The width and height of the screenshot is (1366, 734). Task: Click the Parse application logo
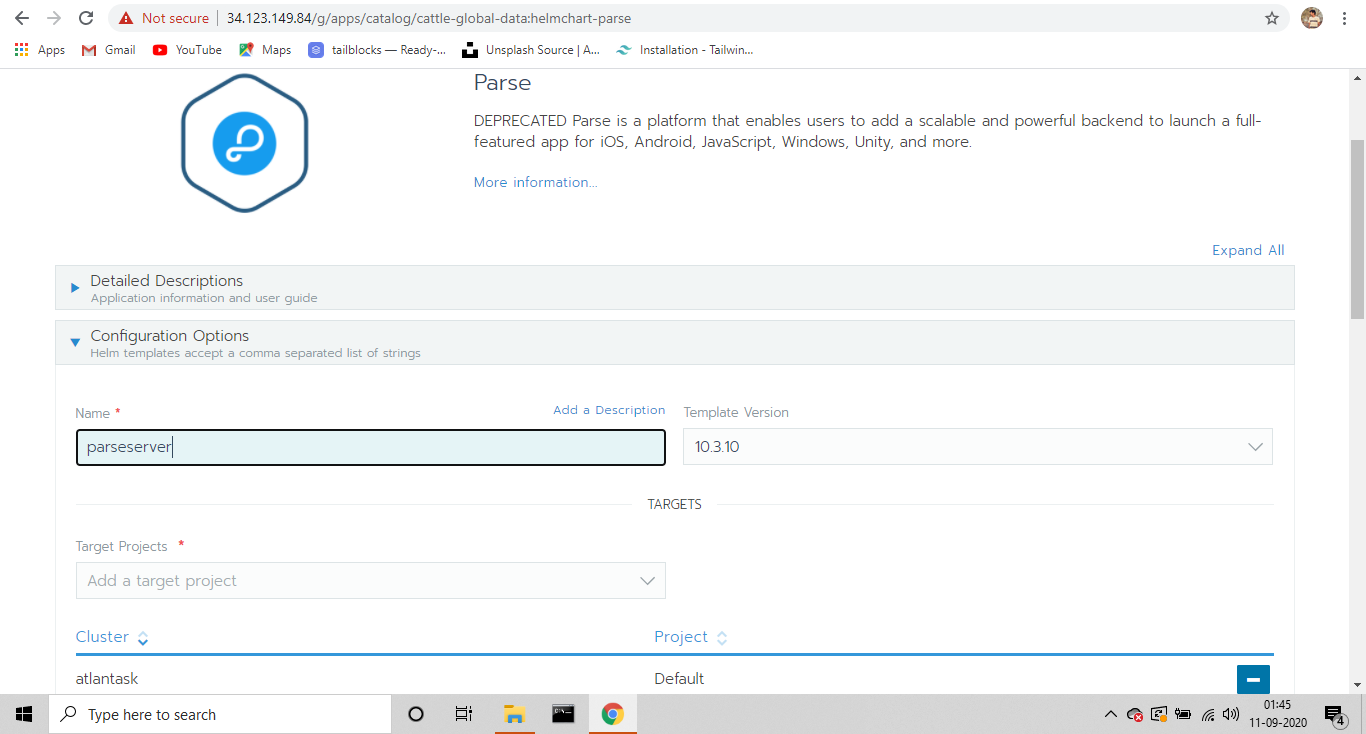pos(244,141)
